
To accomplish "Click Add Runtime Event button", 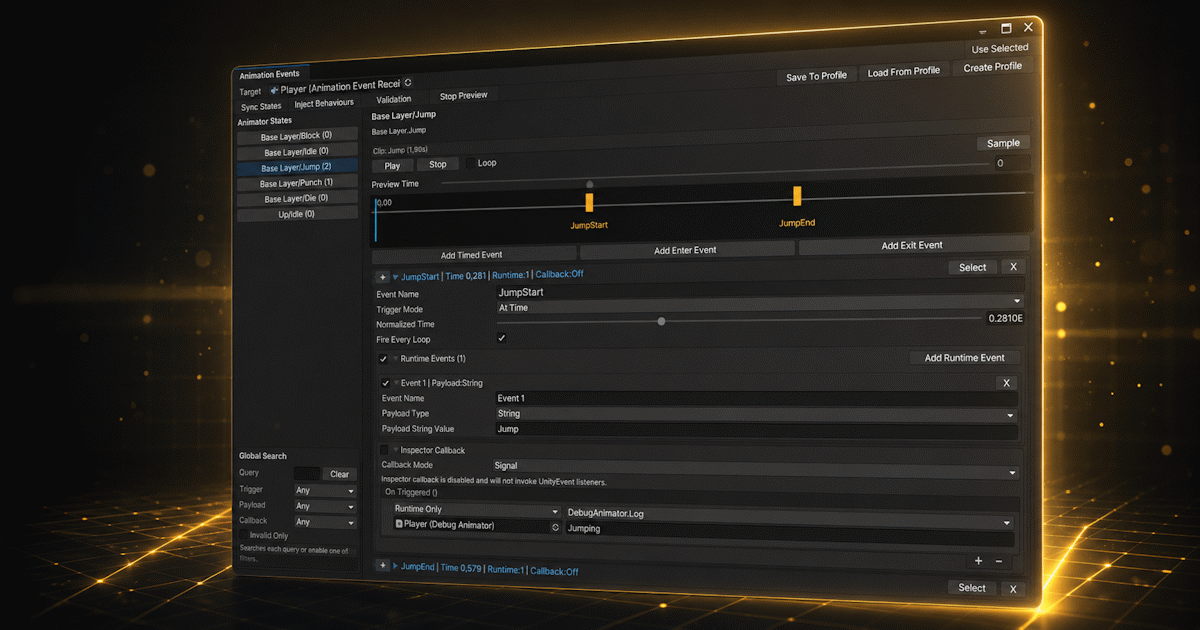I will tap(965, 358).
